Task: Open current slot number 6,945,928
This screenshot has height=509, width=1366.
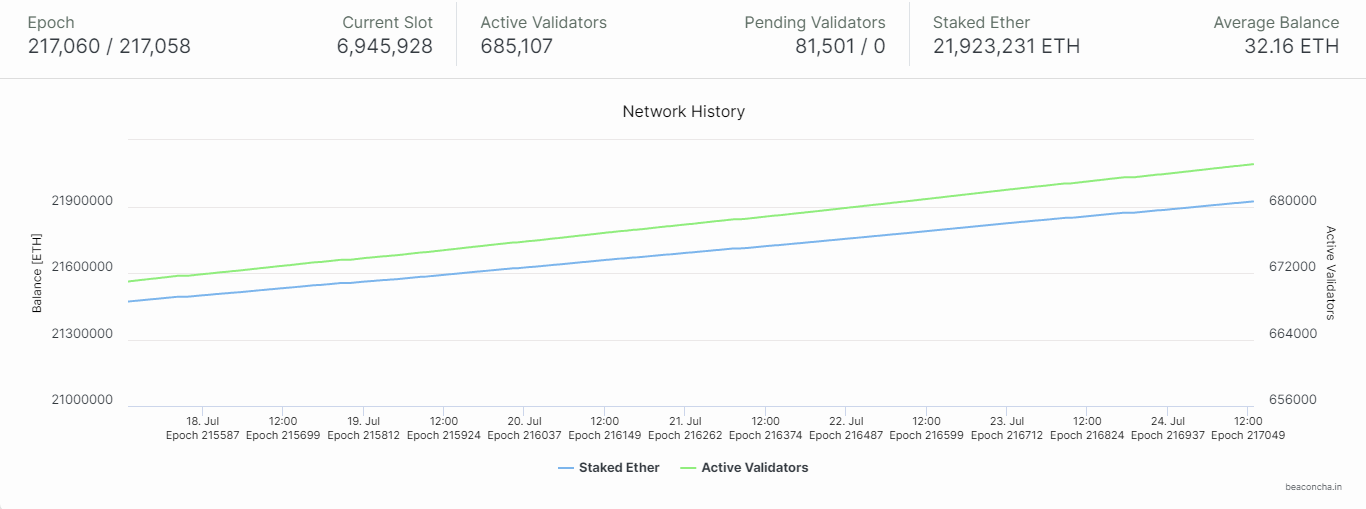Action: click(x=385, y=46)
